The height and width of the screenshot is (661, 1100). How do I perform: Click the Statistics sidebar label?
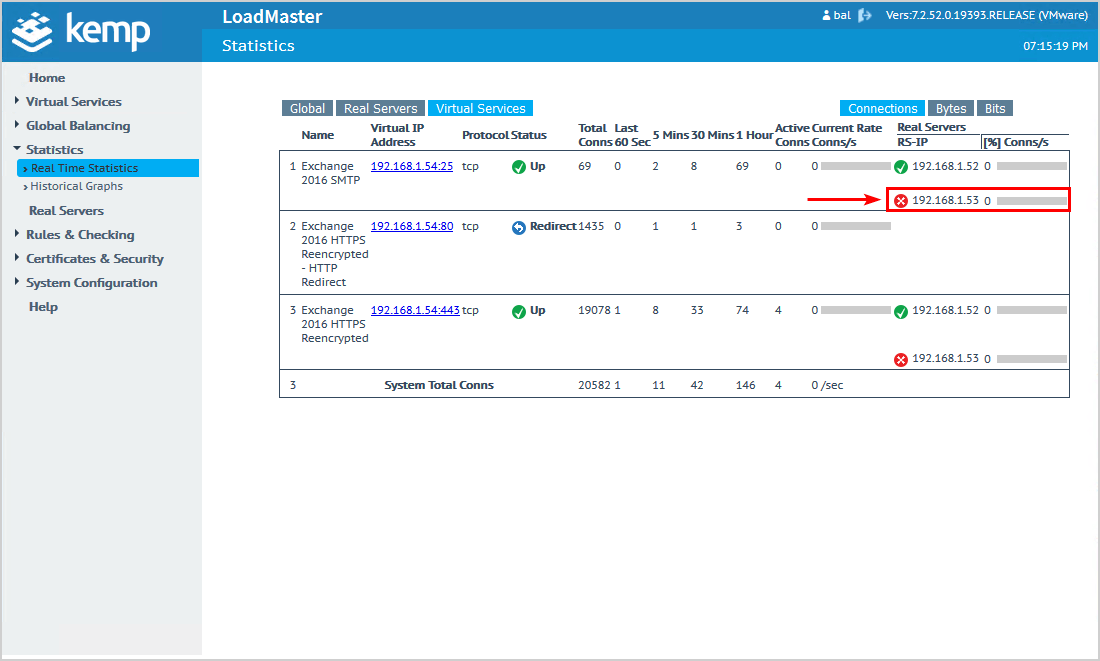(55, 149)
